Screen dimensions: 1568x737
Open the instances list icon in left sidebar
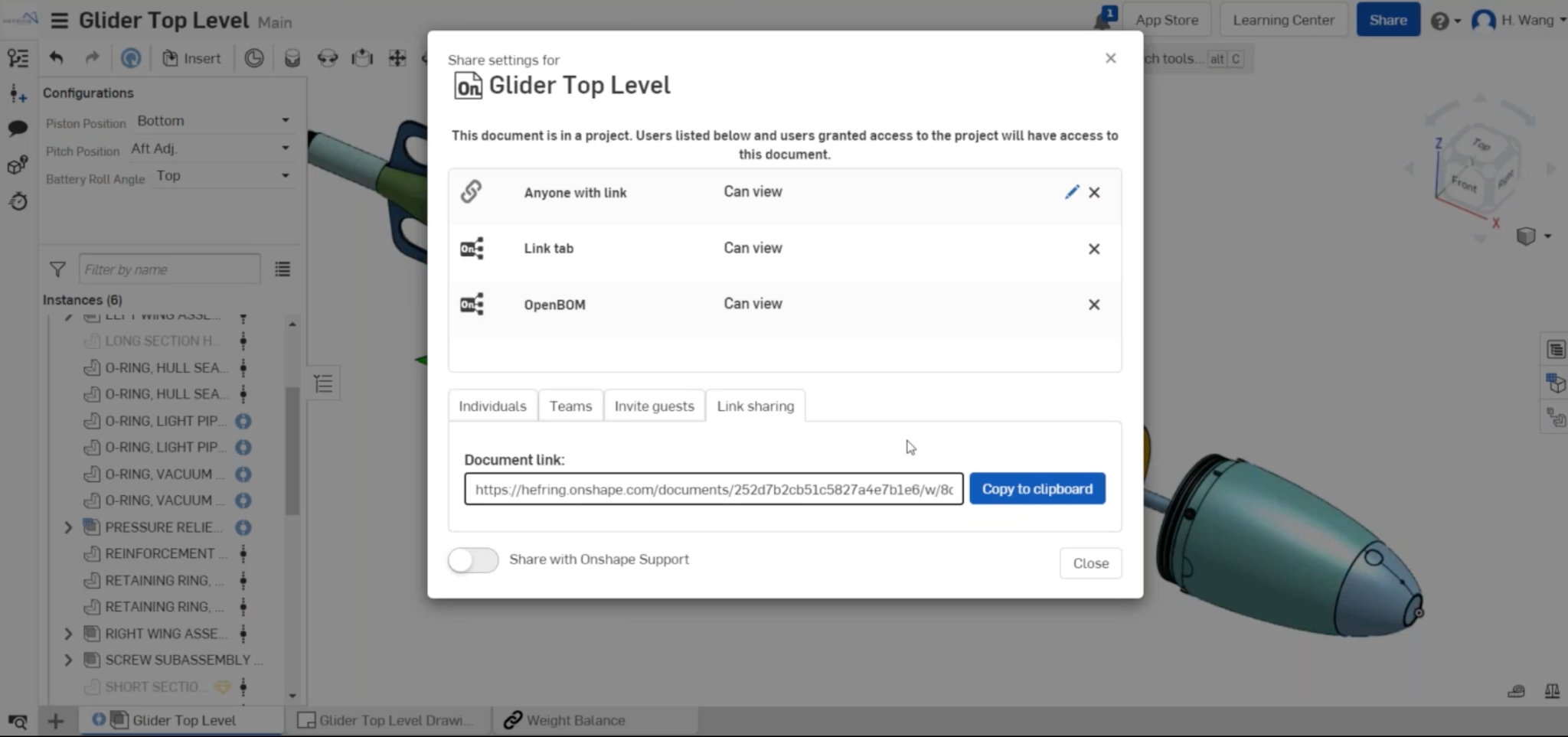pos(18,58)
